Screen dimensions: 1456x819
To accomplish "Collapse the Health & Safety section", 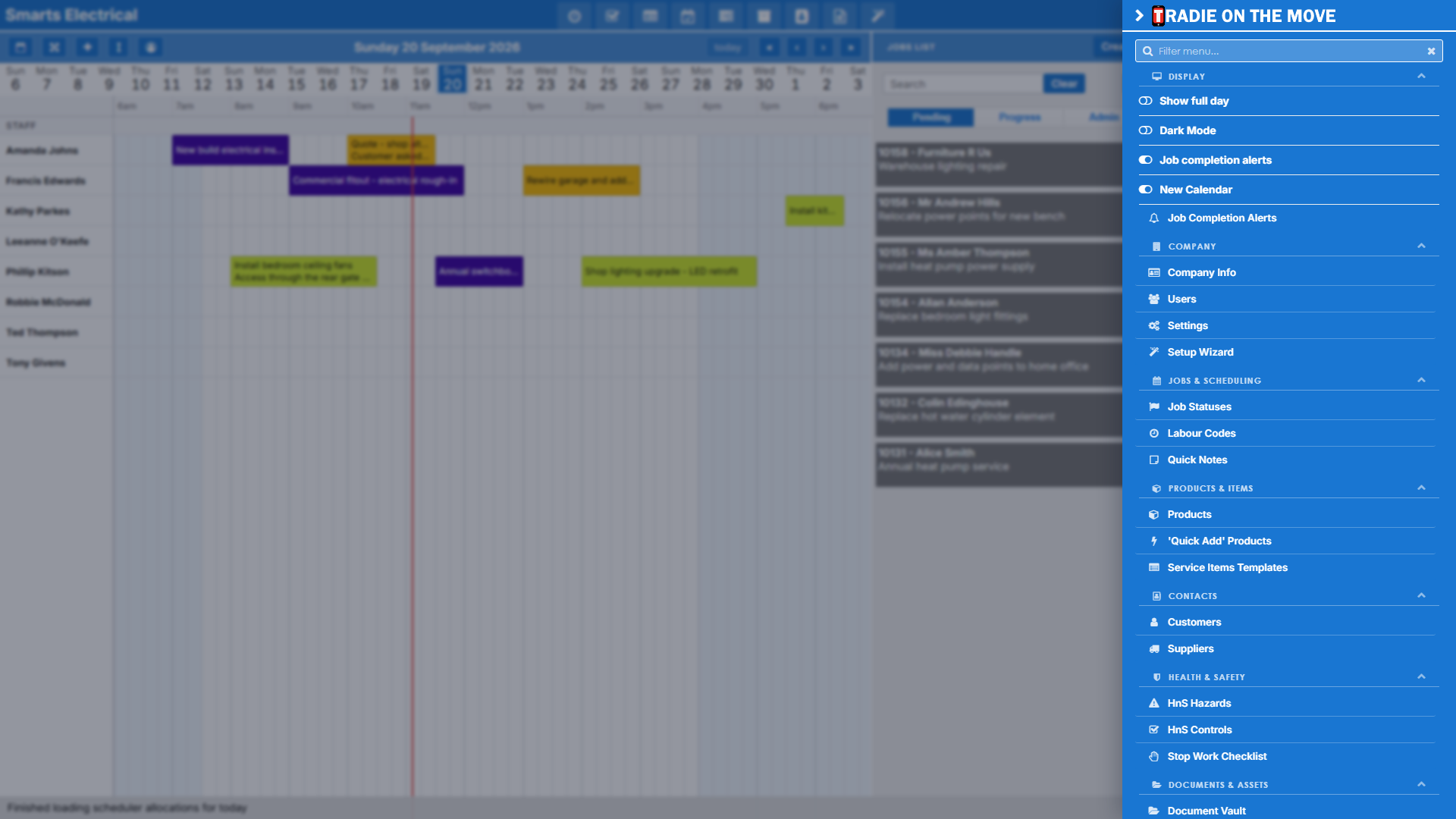I will tap(1421, 676).
